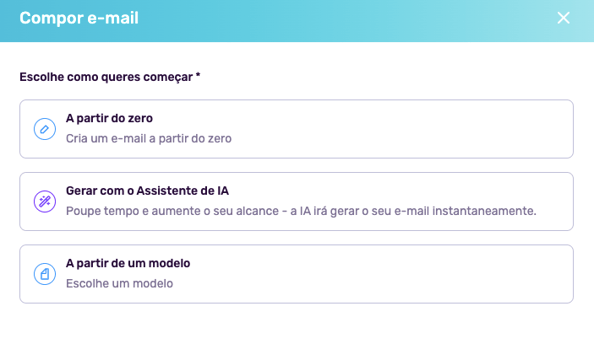Click the 'Escolhe um modelo' subtitle
The width and height of the screenshot is (594, 360).
click(119, 283)
